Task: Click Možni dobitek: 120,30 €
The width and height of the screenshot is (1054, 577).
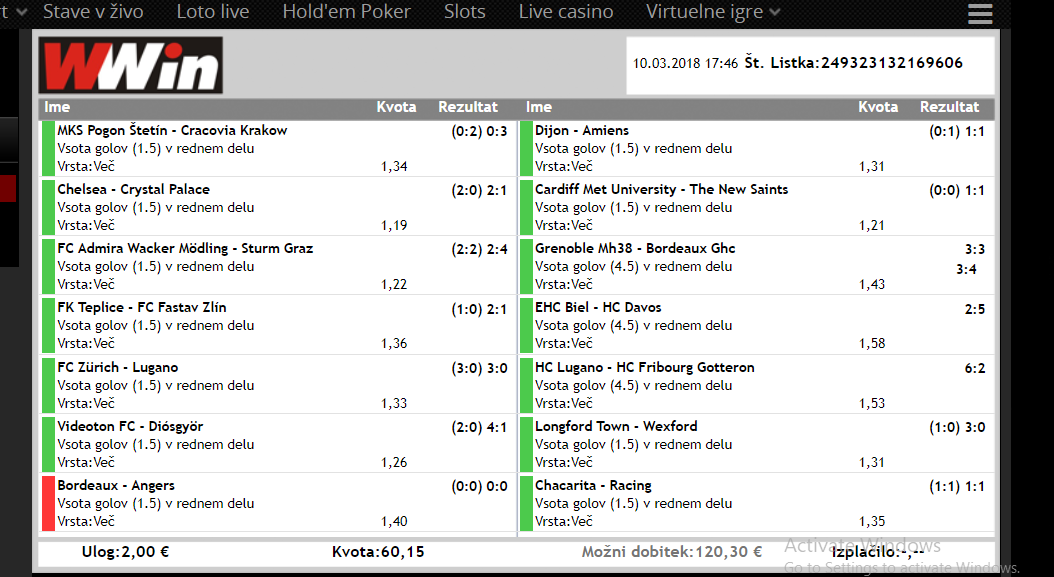Action: [672, 552]
